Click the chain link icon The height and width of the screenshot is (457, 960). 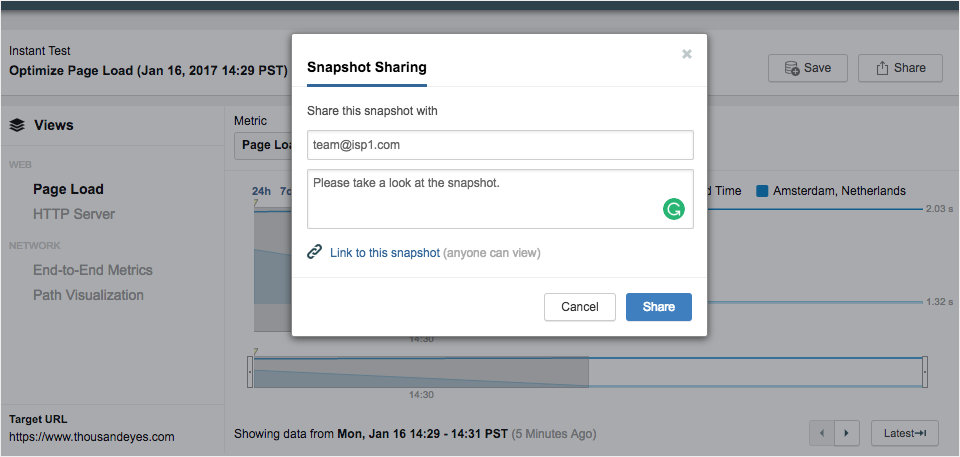(315, 253)
